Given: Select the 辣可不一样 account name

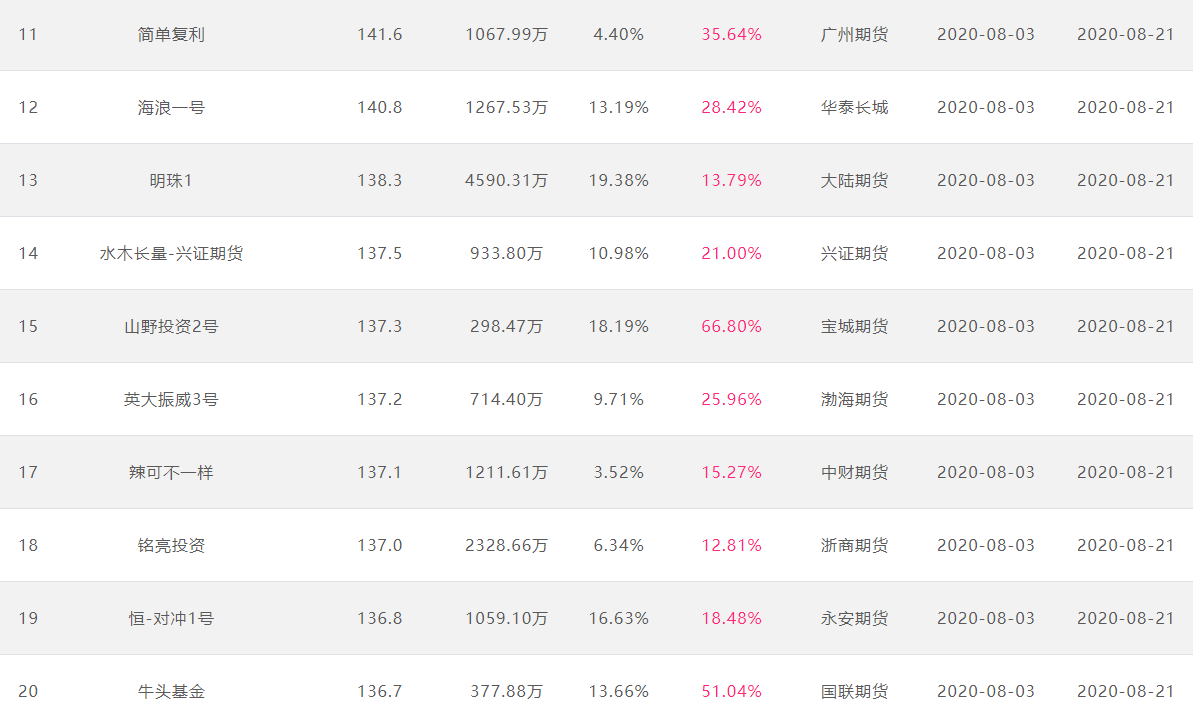Looking at the screenshot, I should pyautogui.click(x=171, y=472).
